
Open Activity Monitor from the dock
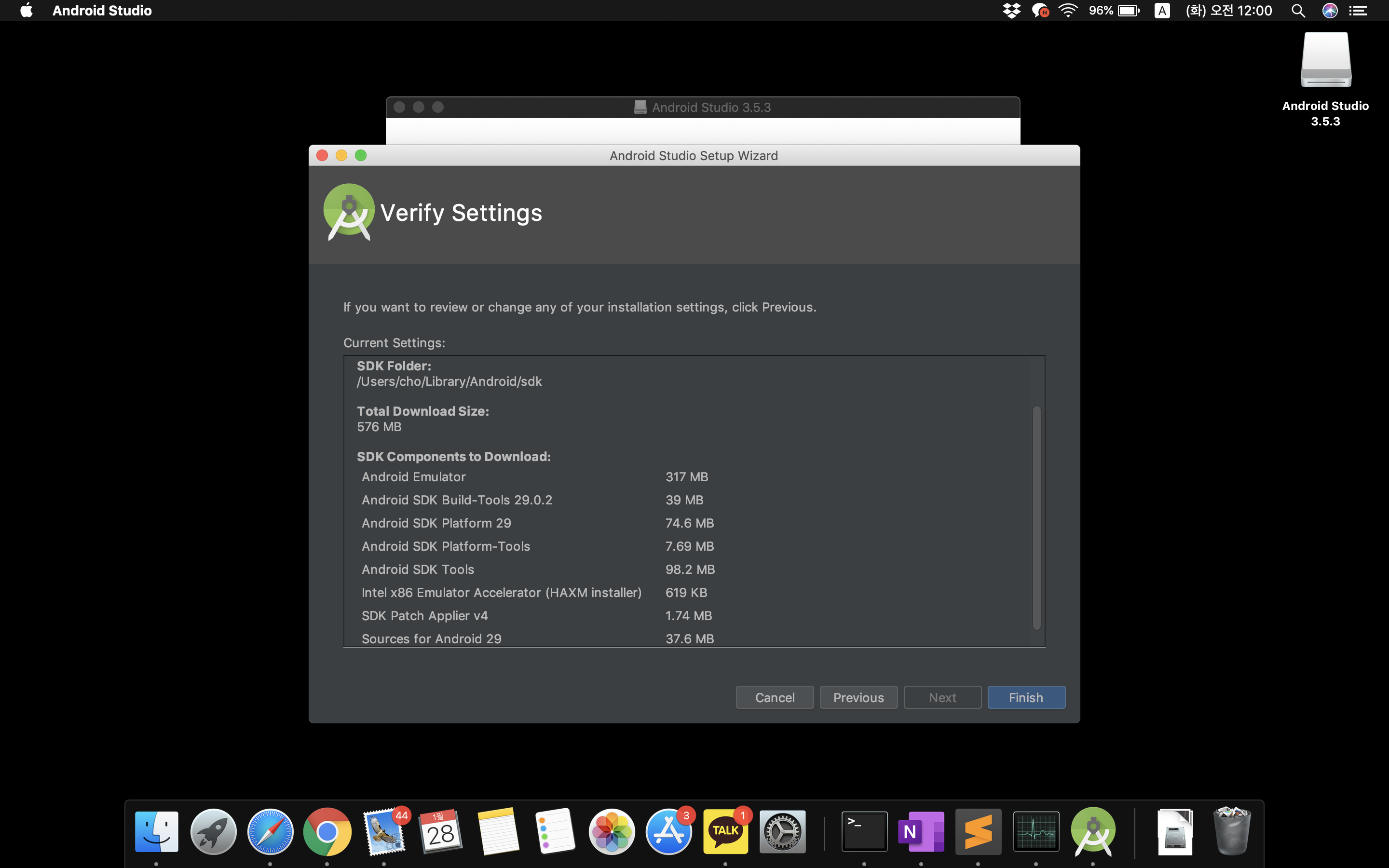(x=1035, y=831)
